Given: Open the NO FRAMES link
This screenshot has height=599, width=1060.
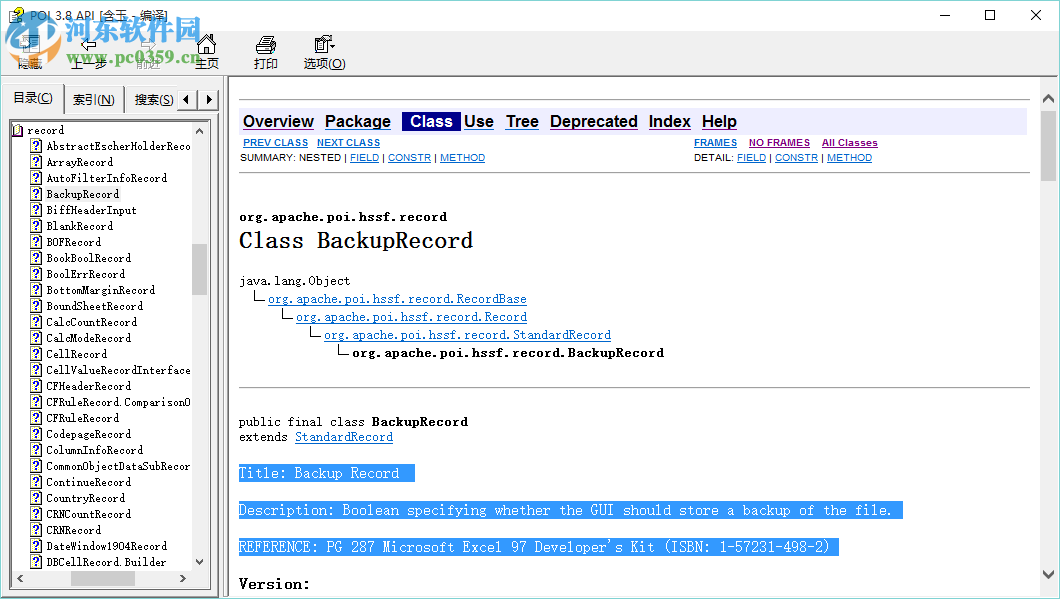Looking at the screenshot, I should click(779, 143).
